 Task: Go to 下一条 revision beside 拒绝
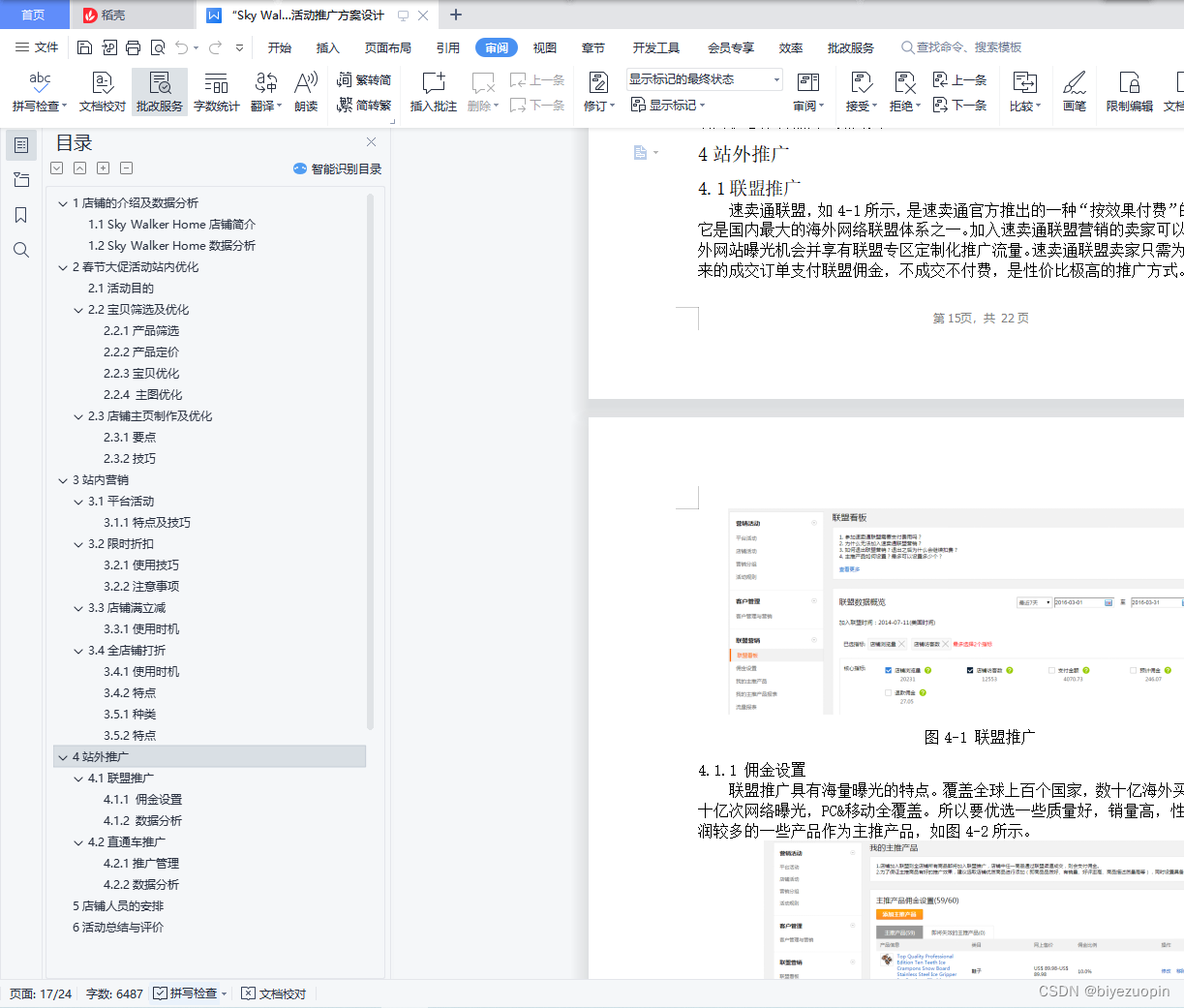click(959, 105)
